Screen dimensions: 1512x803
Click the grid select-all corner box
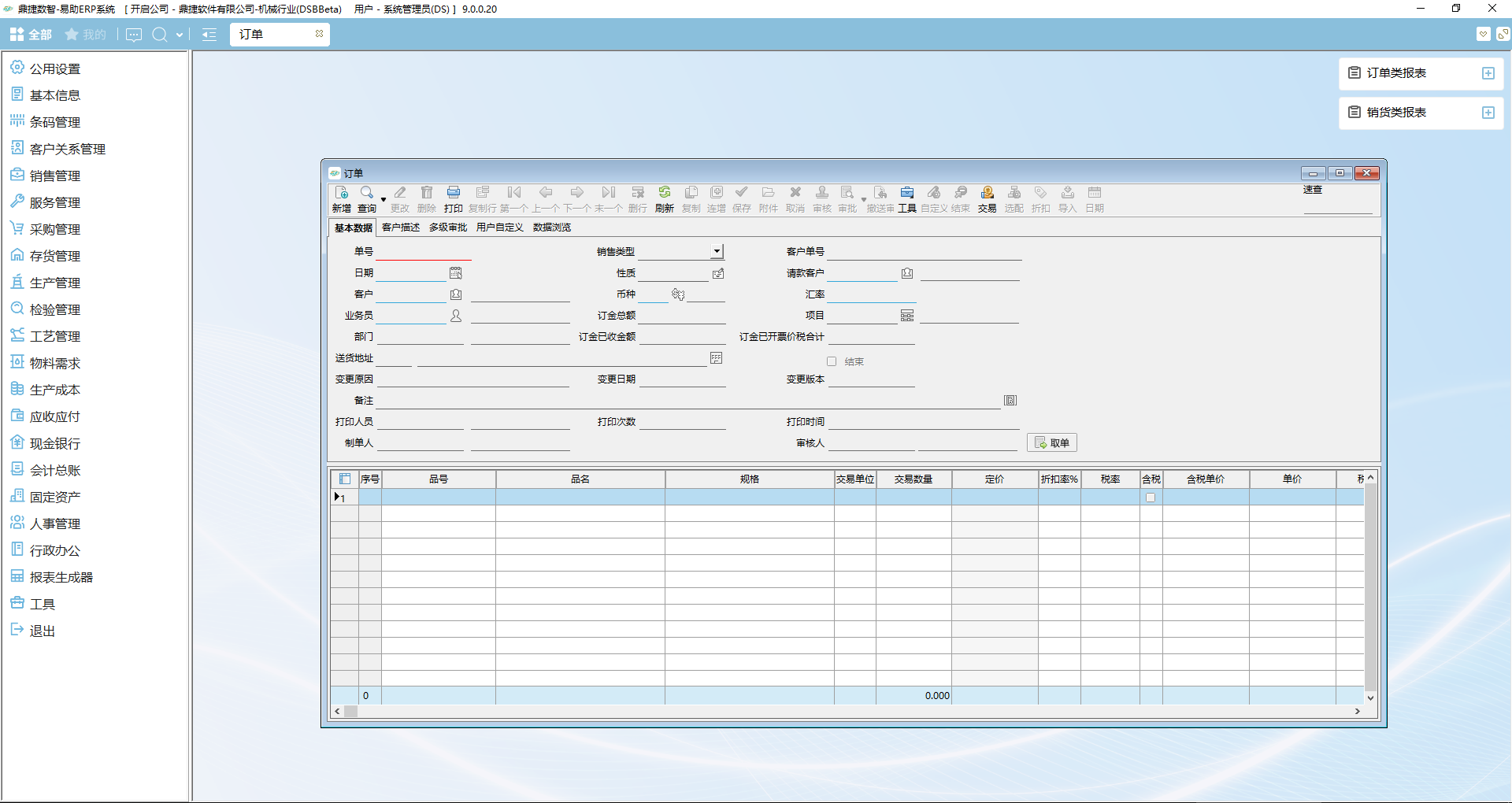(x=344, y=479)
